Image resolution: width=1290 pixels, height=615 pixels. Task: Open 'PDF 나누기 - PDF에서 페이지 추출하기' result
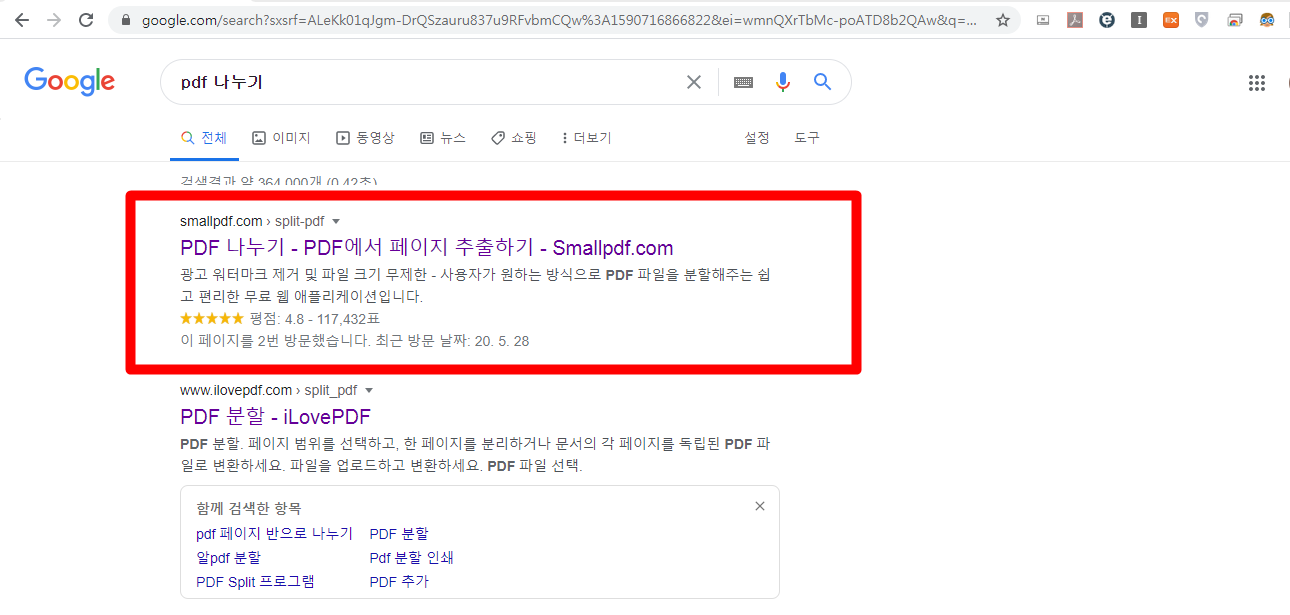pyautogui.click(x=427, y=248)
